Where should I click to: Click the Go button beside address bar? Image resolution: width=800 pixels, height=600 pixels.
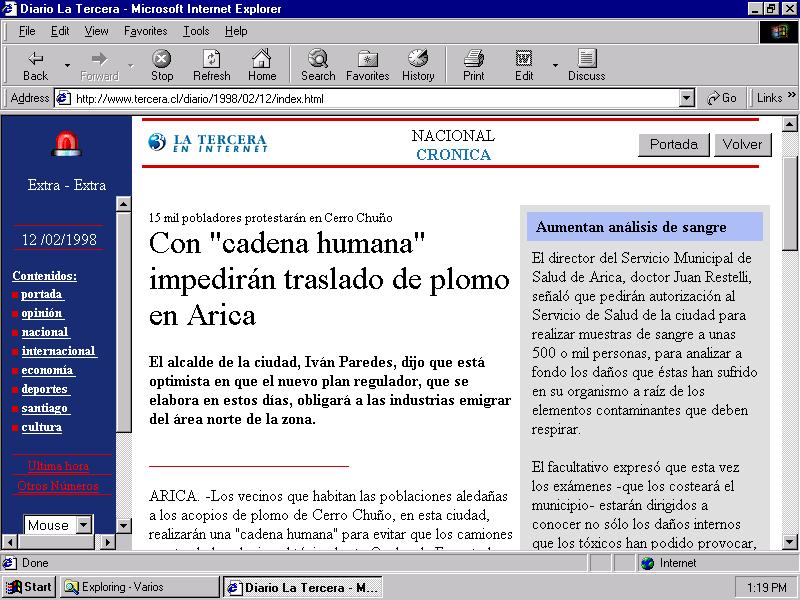click(722, 98)
